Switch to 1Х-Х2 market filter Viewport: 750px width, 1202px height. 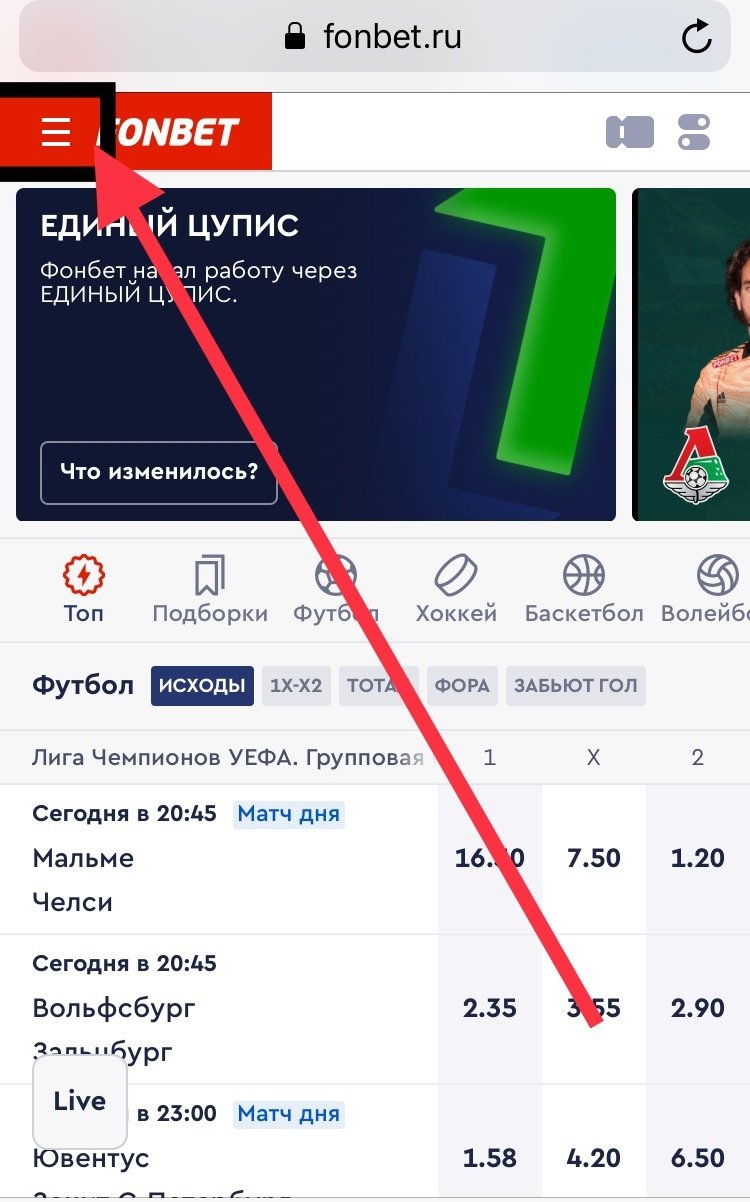point(296,686)
